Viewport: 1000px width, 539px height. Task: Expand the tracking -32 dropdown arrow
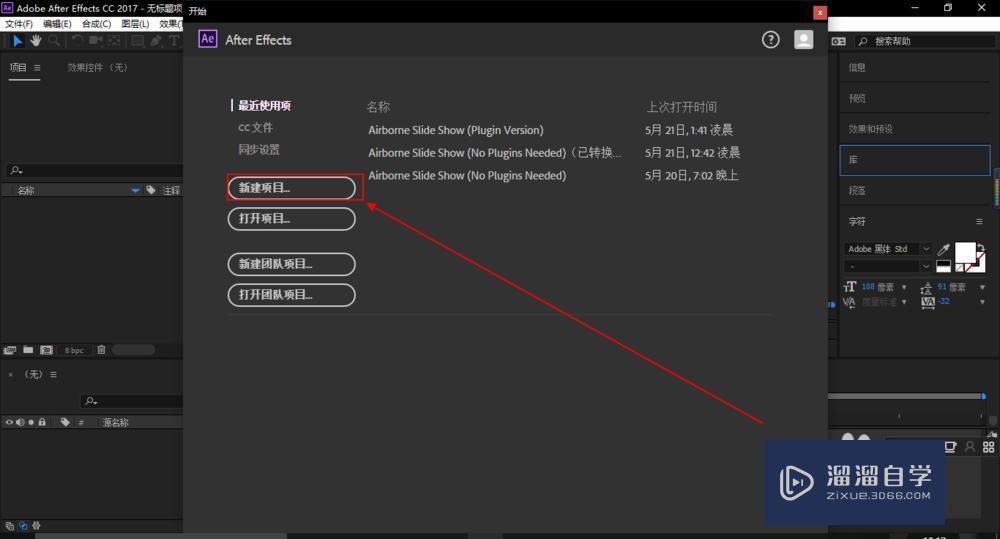(x=982, y=302)
